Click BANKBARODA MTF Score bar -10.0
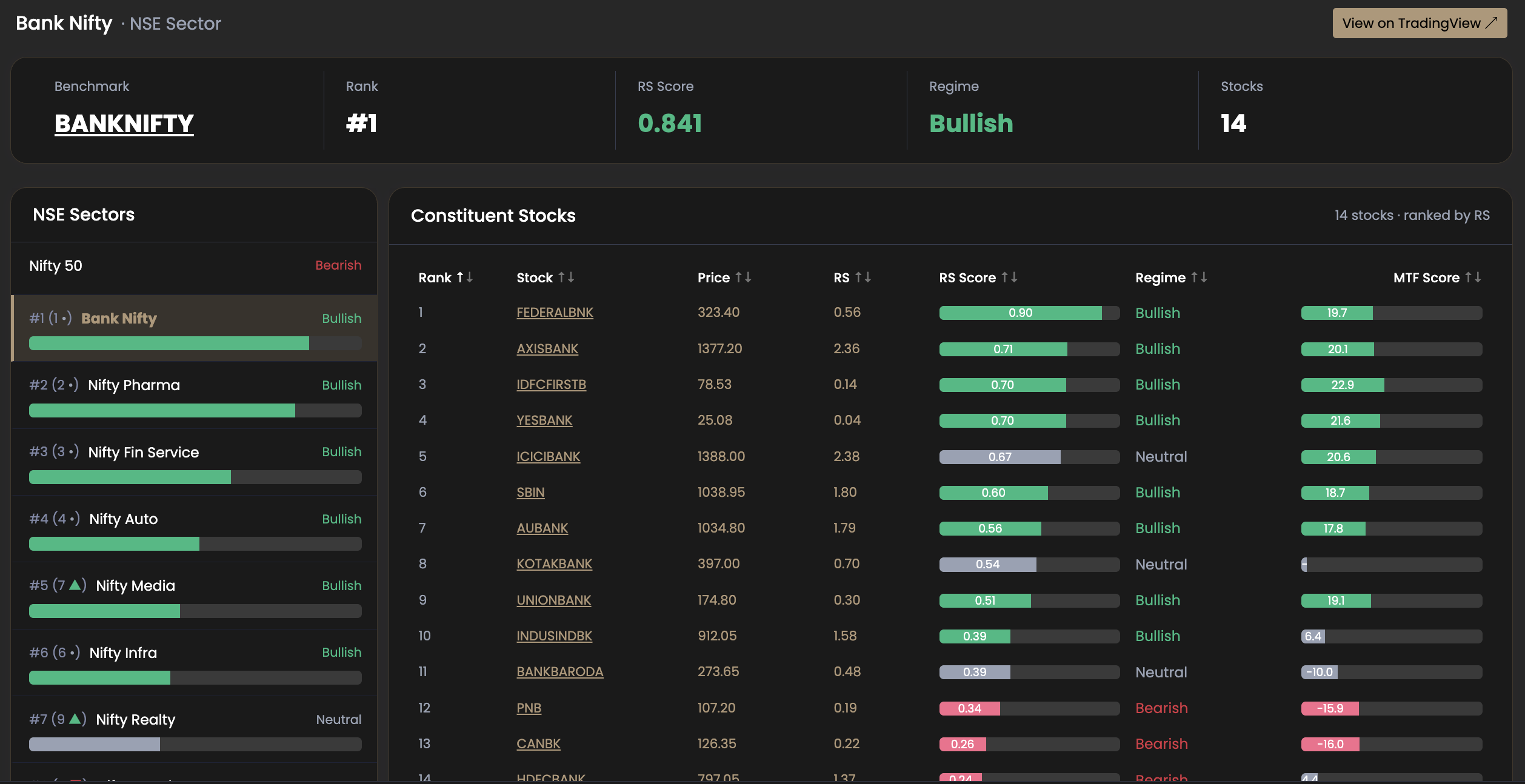The height and width of the screenshot is (784, 1525). coord(1392,673)
